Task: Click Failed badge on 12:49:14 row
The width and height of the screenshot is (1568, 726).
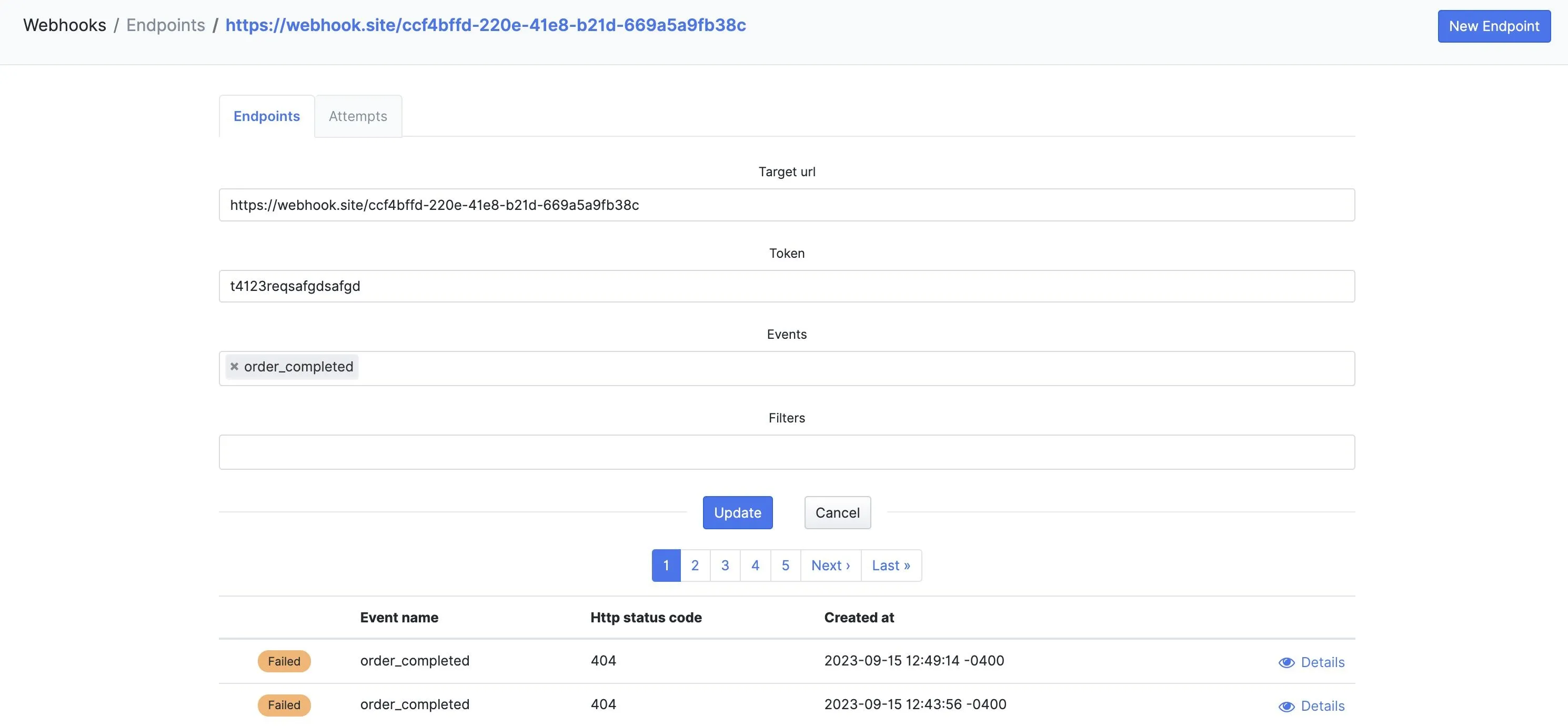Action: click(284, 661)
